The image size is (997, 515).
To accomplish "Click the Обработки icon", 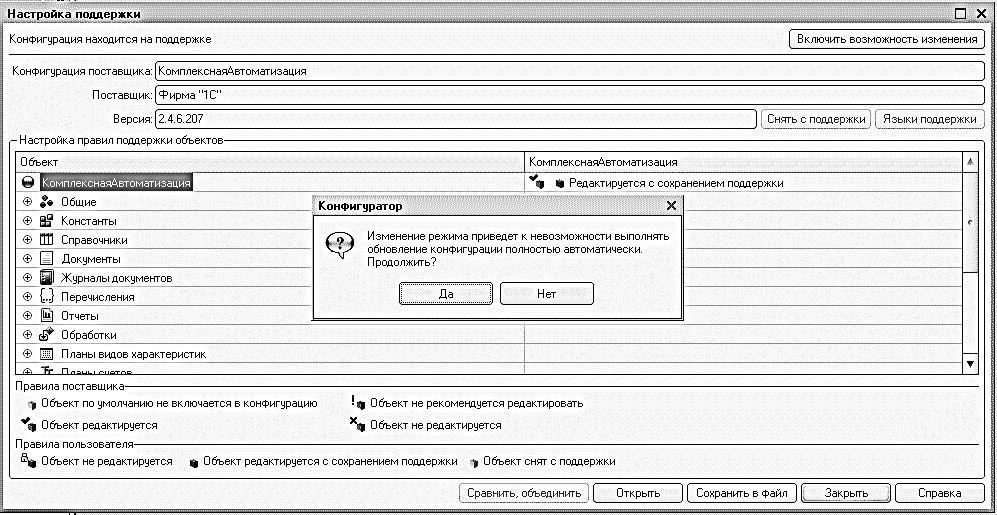I will click(x=46, y=334).
